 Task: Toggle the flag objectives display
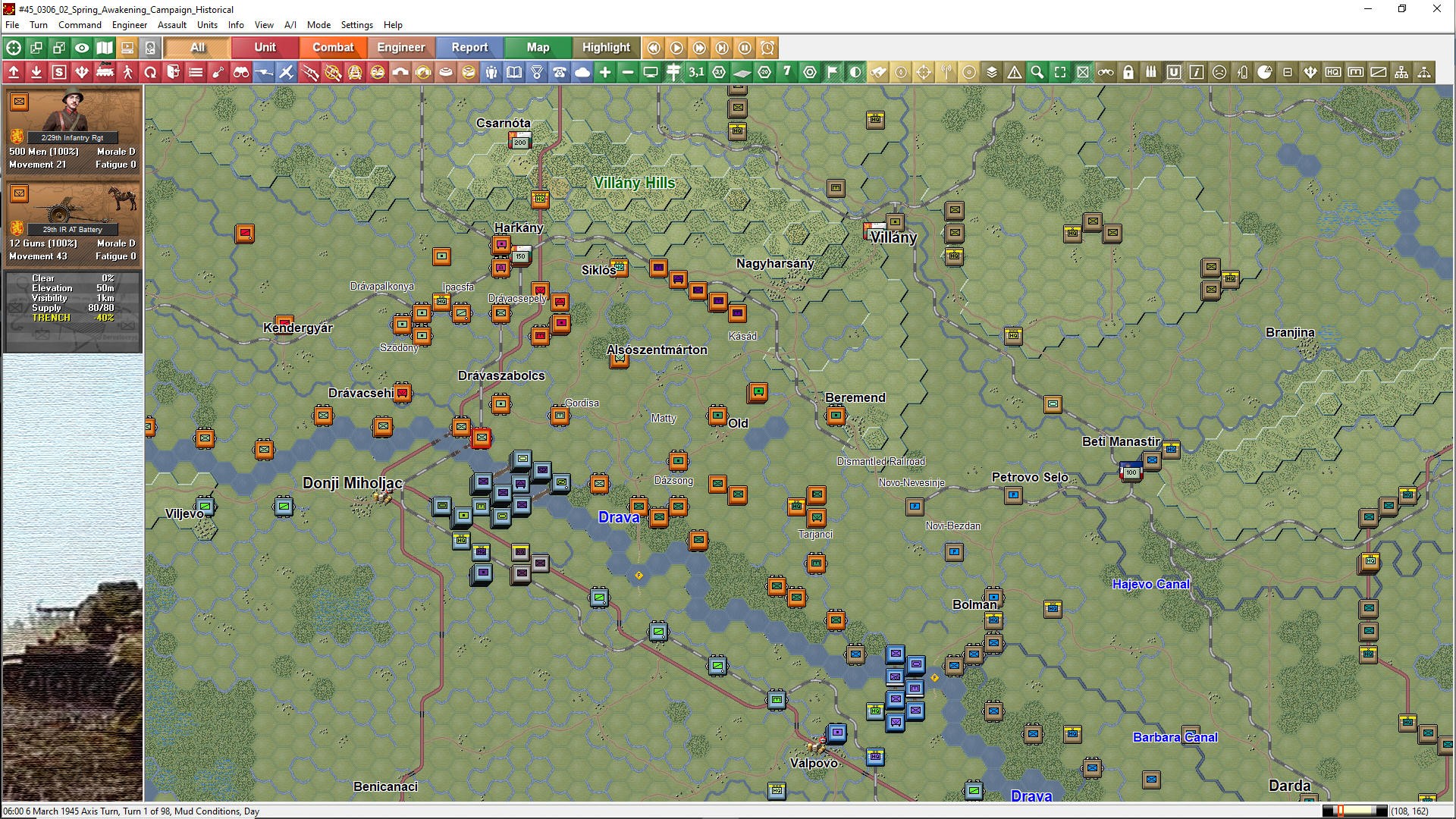coord(832,72)
